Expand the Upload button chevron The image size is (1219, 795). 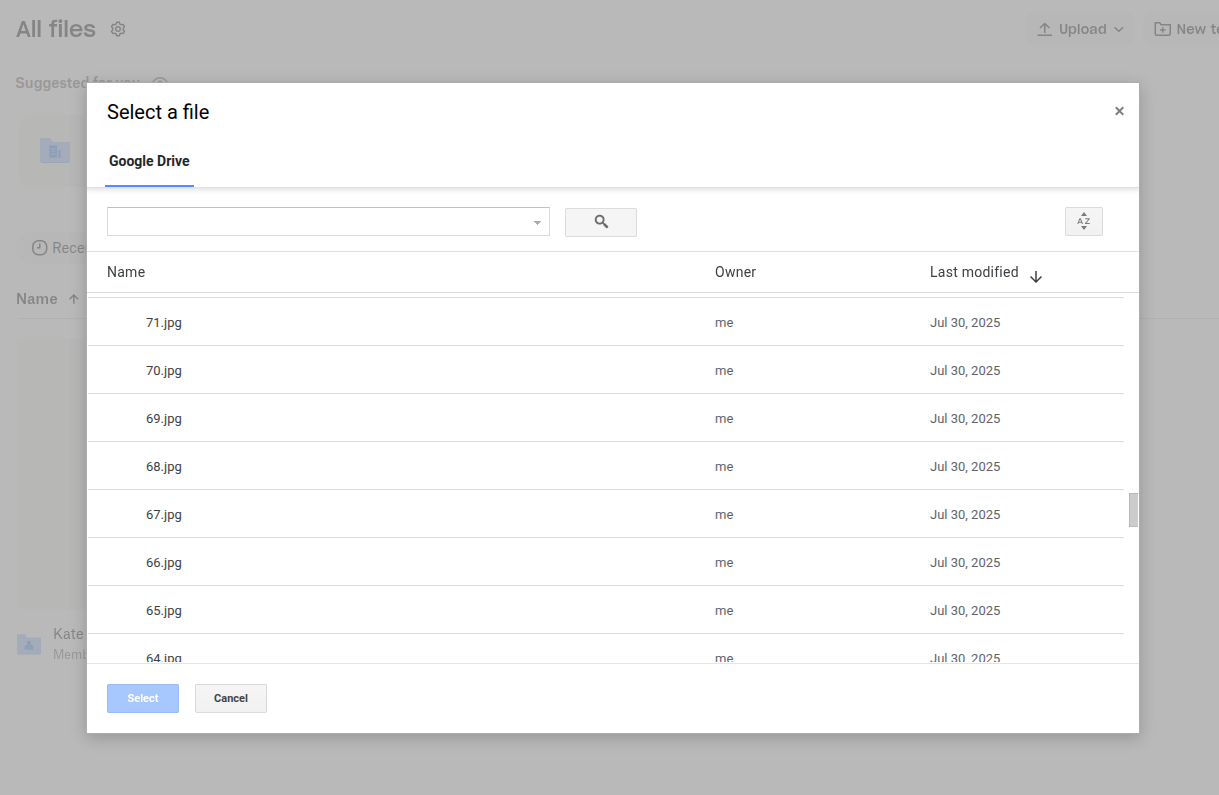pyautogui.click(x=1117, y=29)
